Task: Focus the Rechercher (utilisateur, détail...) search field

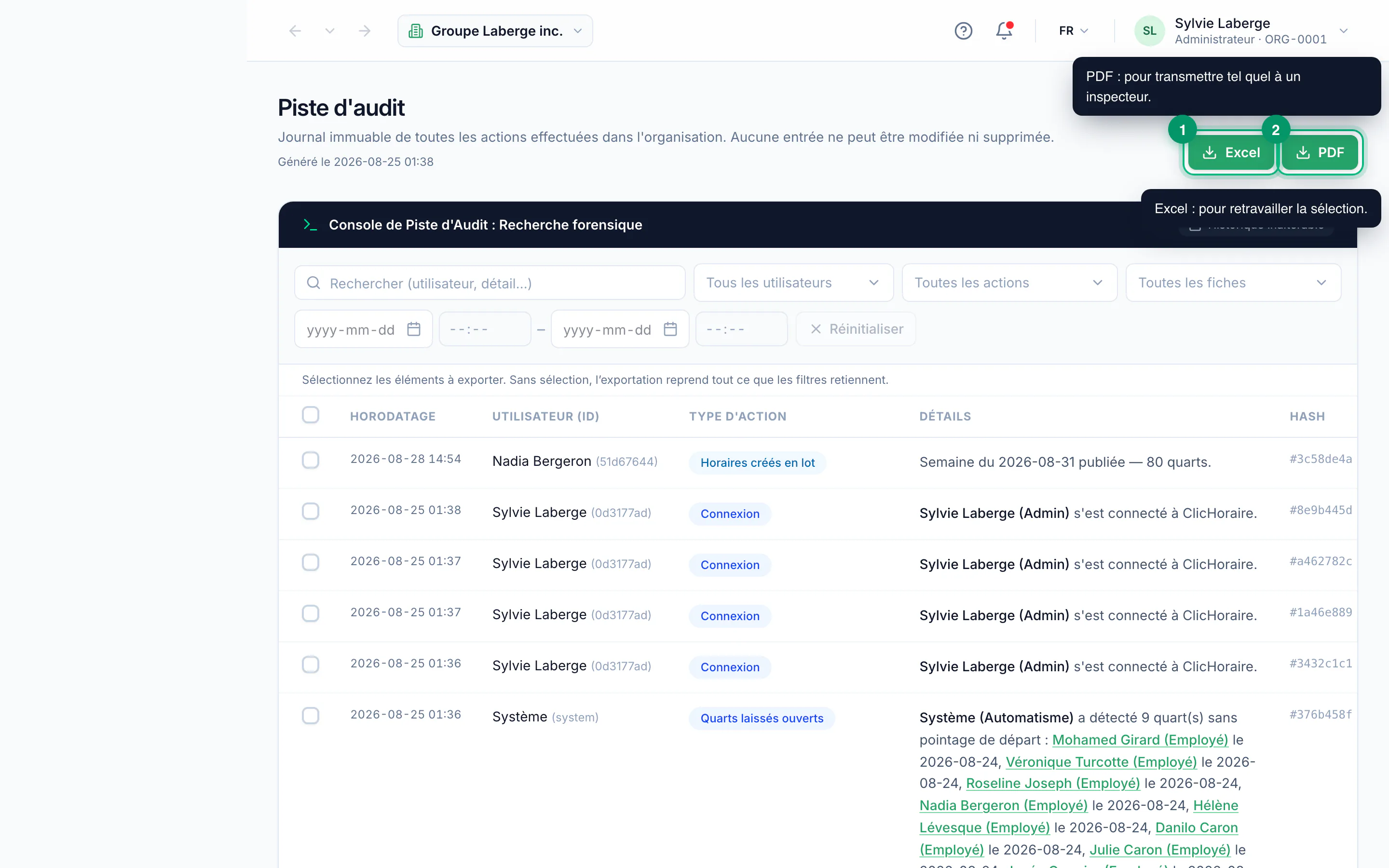Action: coord(490,283)
